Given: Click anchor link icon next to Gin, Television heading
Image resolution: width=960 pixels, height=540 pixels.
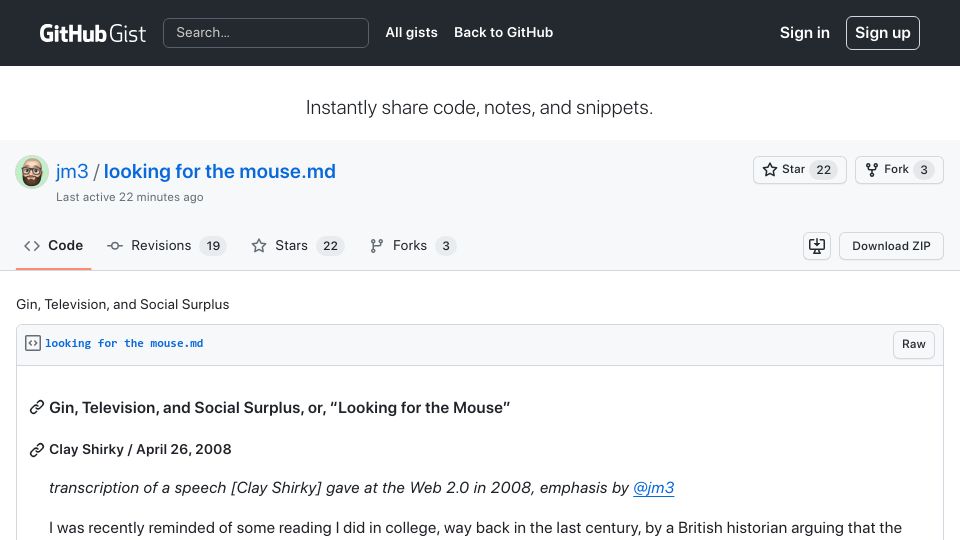Looking at the screenshot, I should (37, 408).
